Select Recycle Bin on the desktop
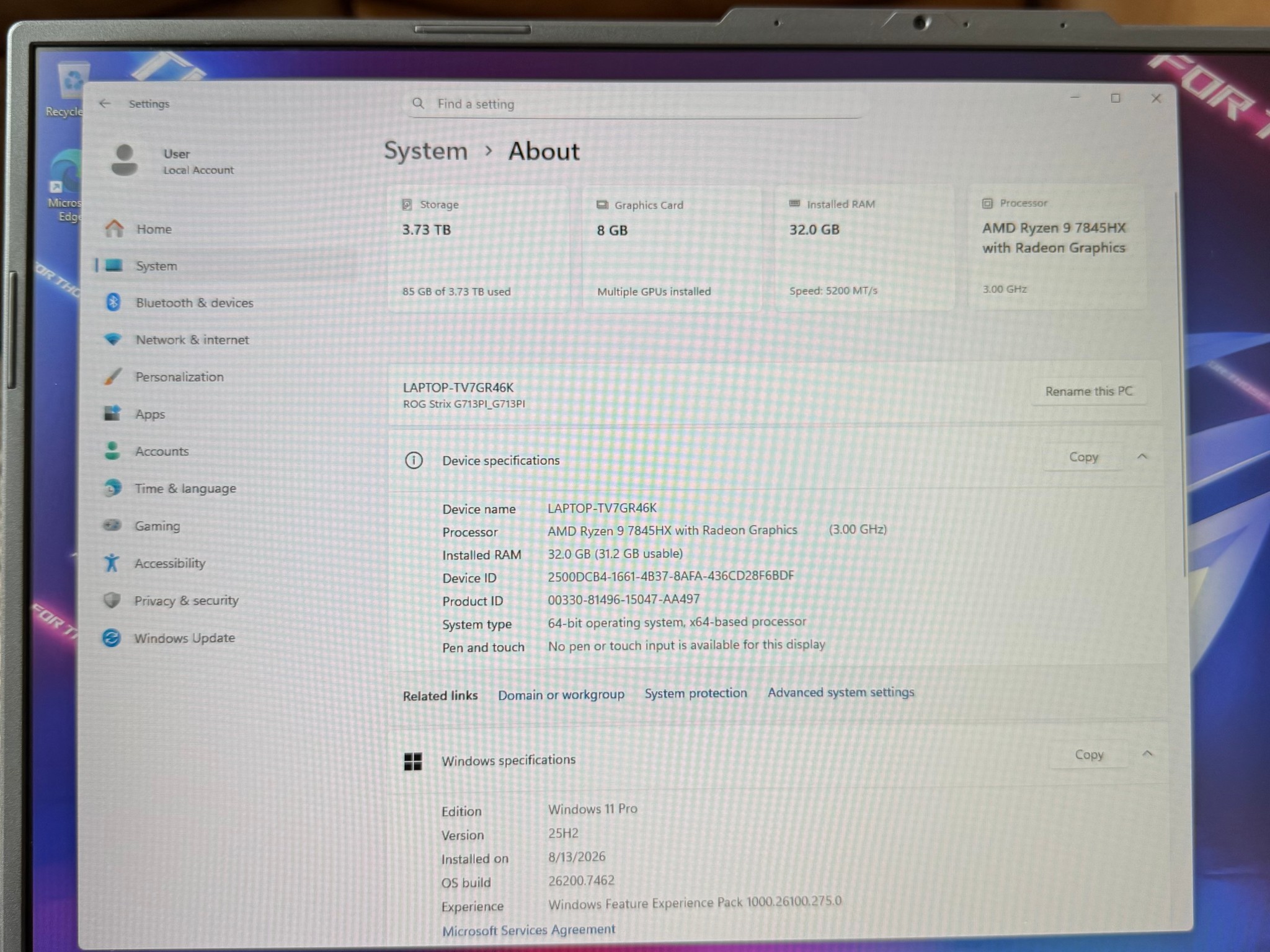Viewport: 1270px width, 952px height. [x=65, y=90]
